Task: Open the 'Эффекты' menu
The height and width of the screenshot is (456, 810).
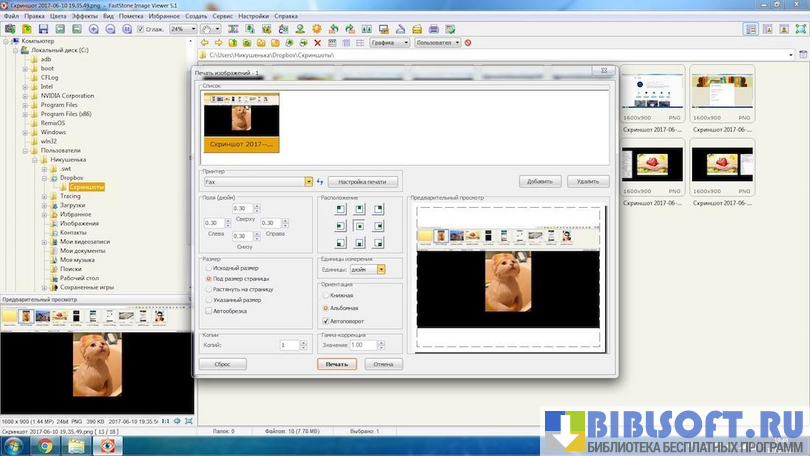Action: (x=85, y=17)
